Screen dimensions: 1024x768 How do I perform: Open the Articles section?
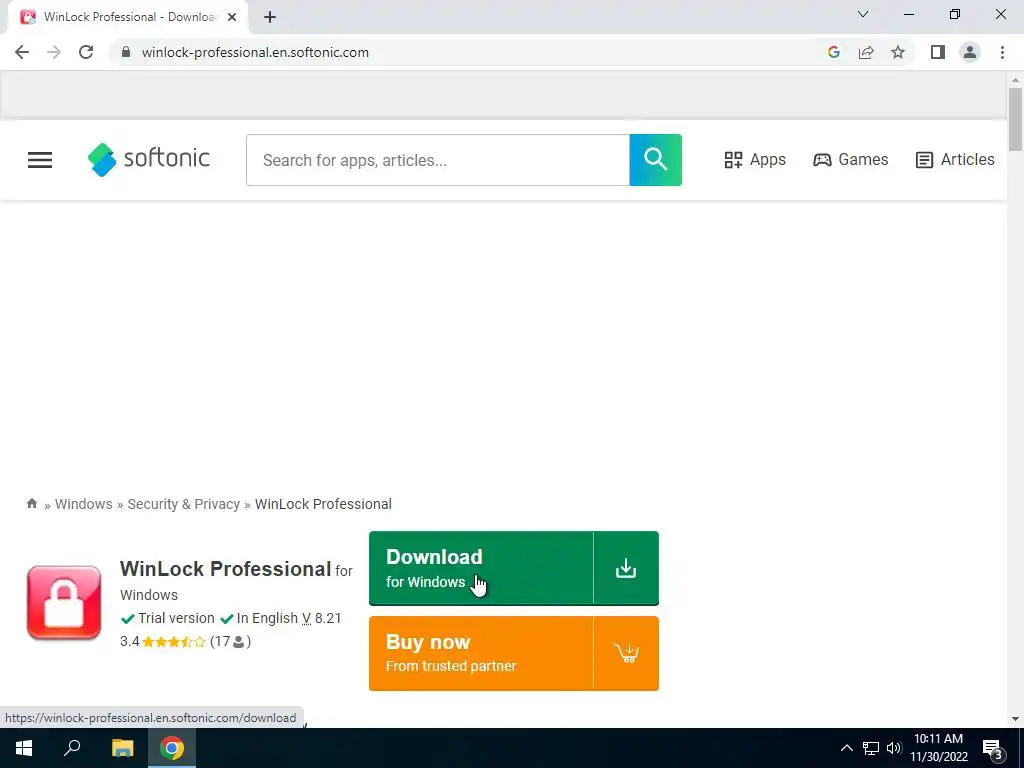coord(955,159)
